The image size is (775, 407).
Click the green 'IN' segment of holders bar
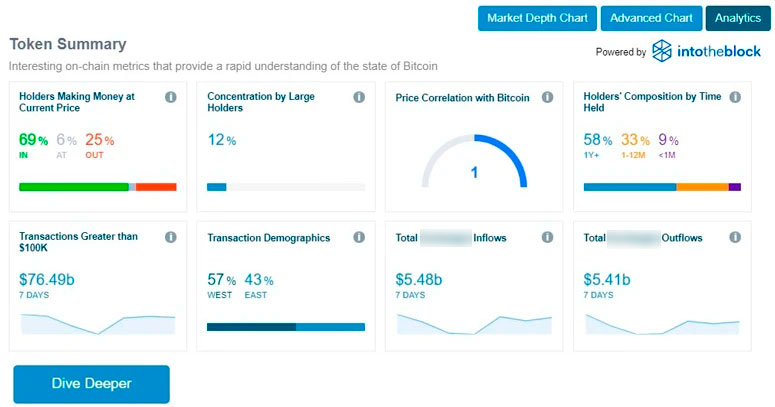(x=73, y=187)
